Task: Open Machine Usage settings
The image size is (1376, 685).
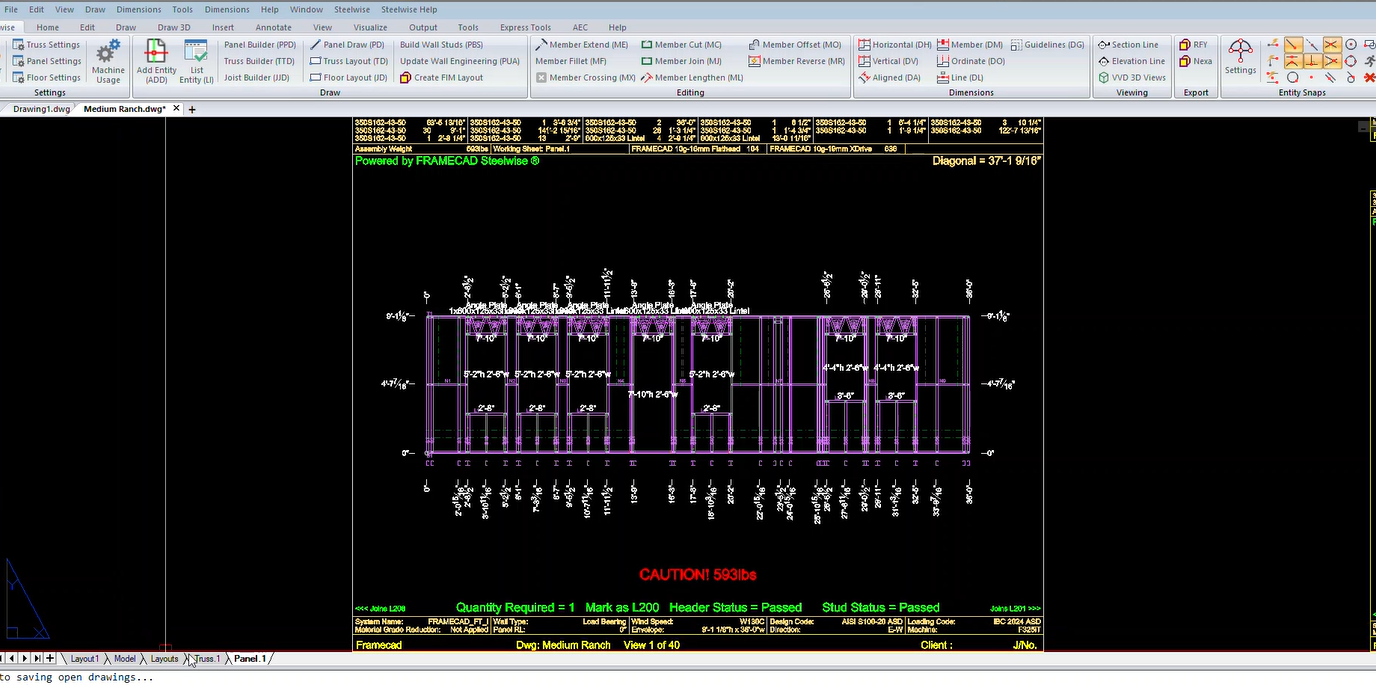Action: 107,60
